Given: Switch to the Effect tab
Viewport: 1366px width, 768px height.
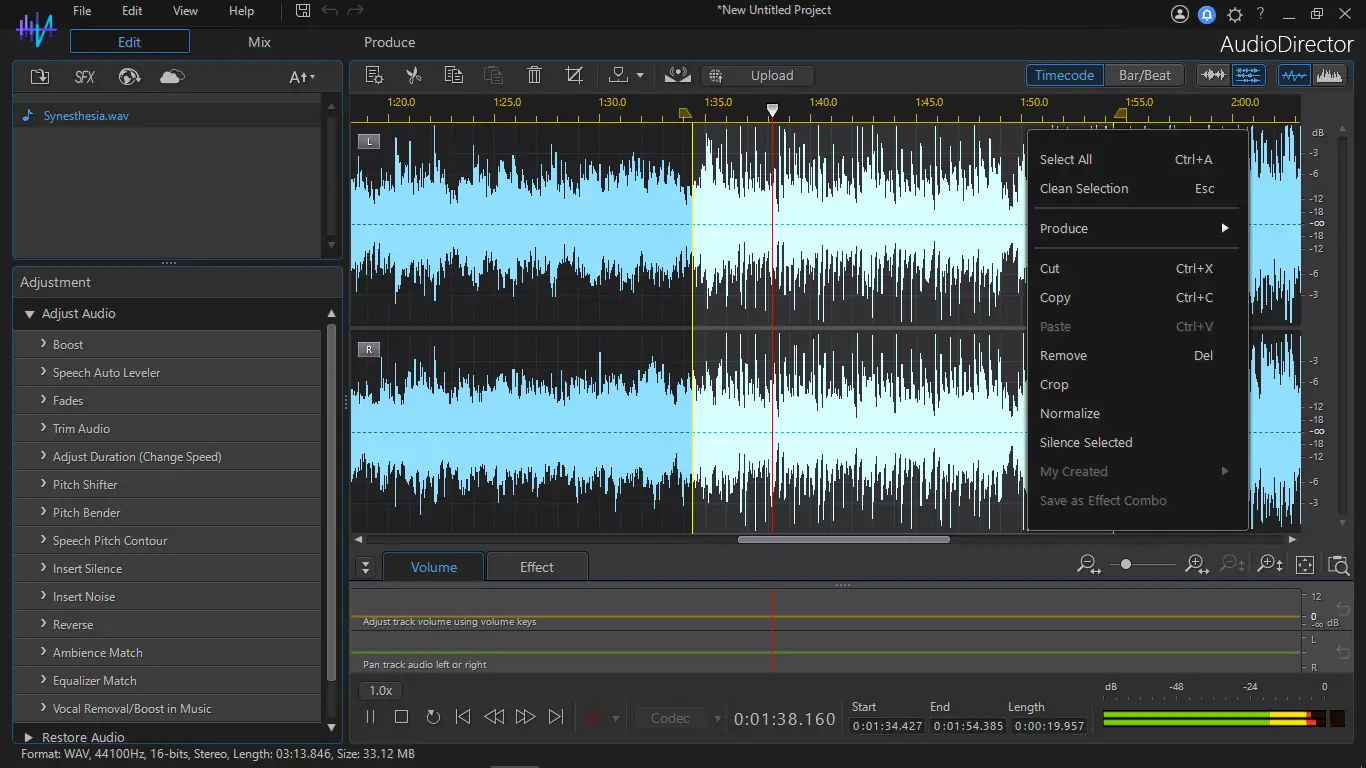Looking at the screenshot, I should coord(536,567).
